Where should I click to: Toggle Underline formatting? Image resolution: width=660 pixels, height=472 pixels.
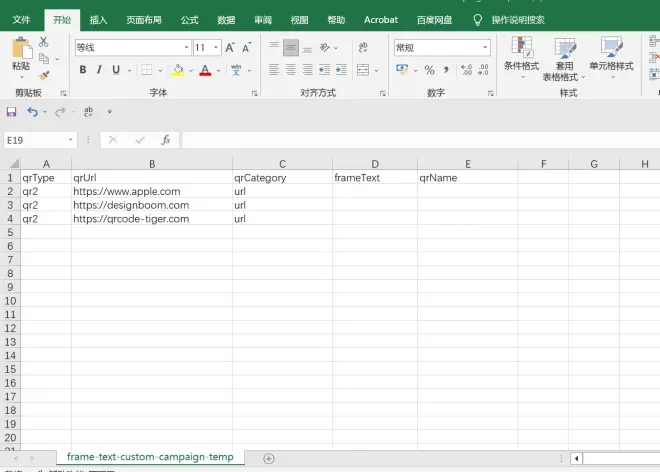(x=116, y=70)
